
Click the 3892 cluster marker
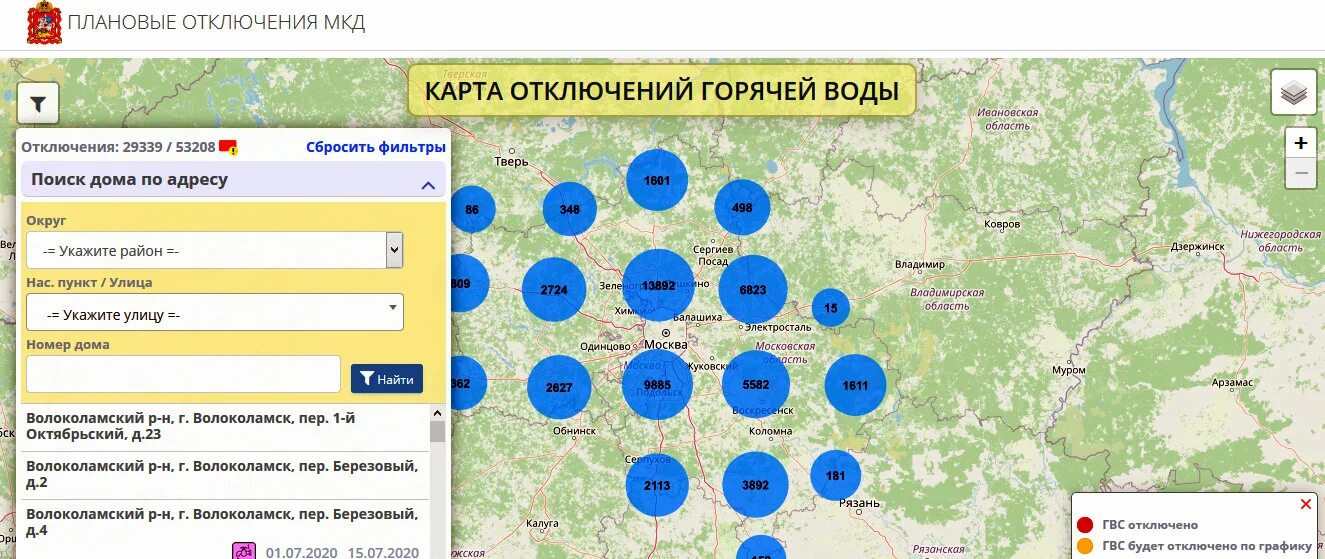756,485
